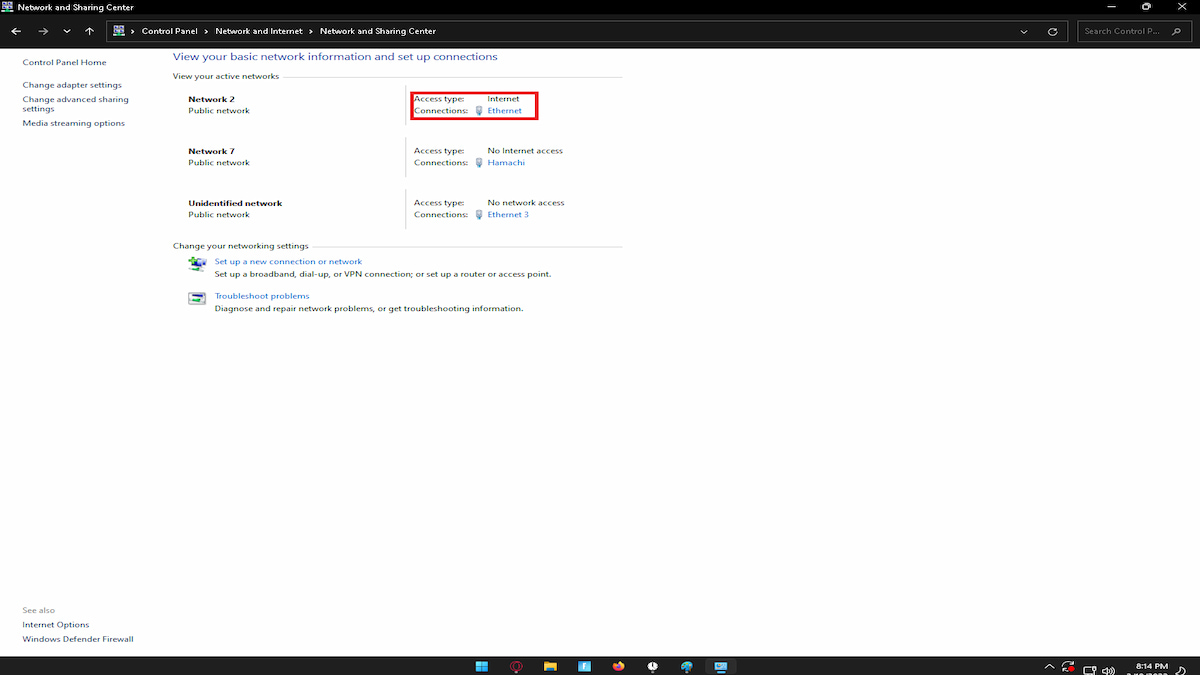Image resolution: width=1200 pixels, height=675 pixels.
Task: Show hidden system tray icons
Action: (1049, 667)
